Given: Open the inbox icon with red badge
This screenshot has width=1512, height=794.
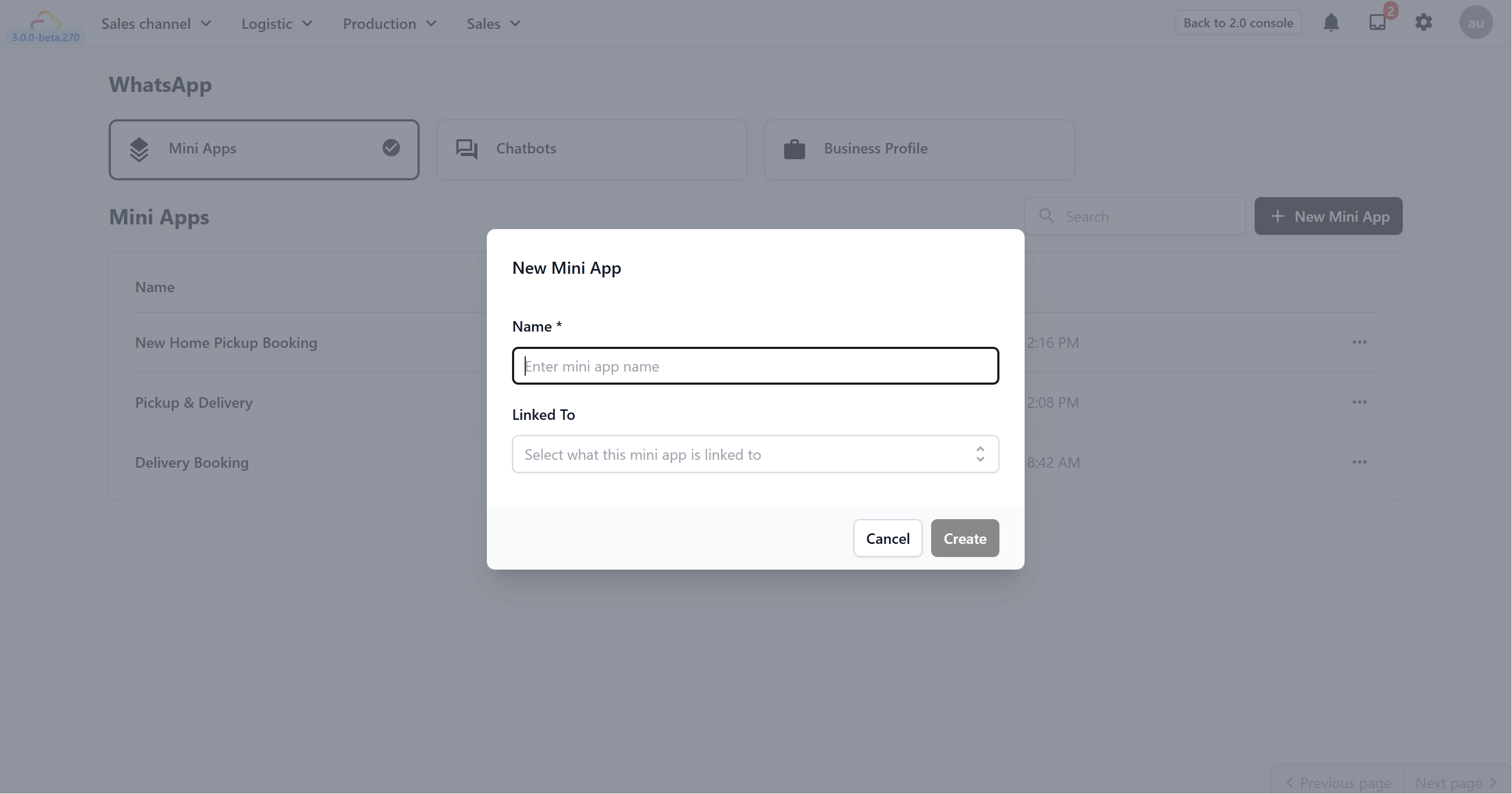Looking at the screenshot, I should [1378, 23].
